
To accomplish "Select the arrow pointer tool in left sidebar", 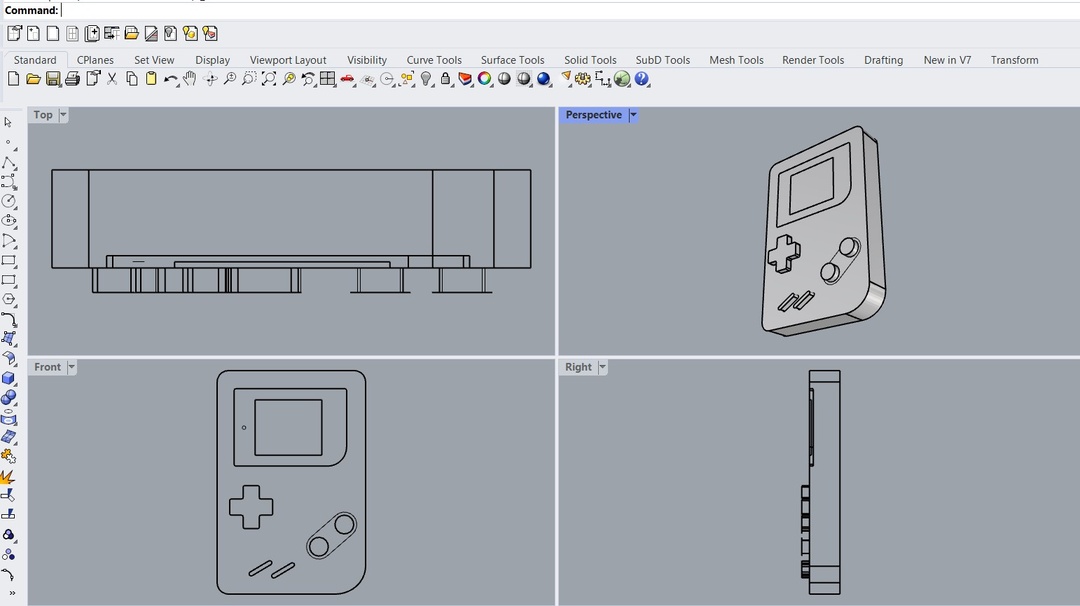I will pyautogui.click(x=8, y=123).
